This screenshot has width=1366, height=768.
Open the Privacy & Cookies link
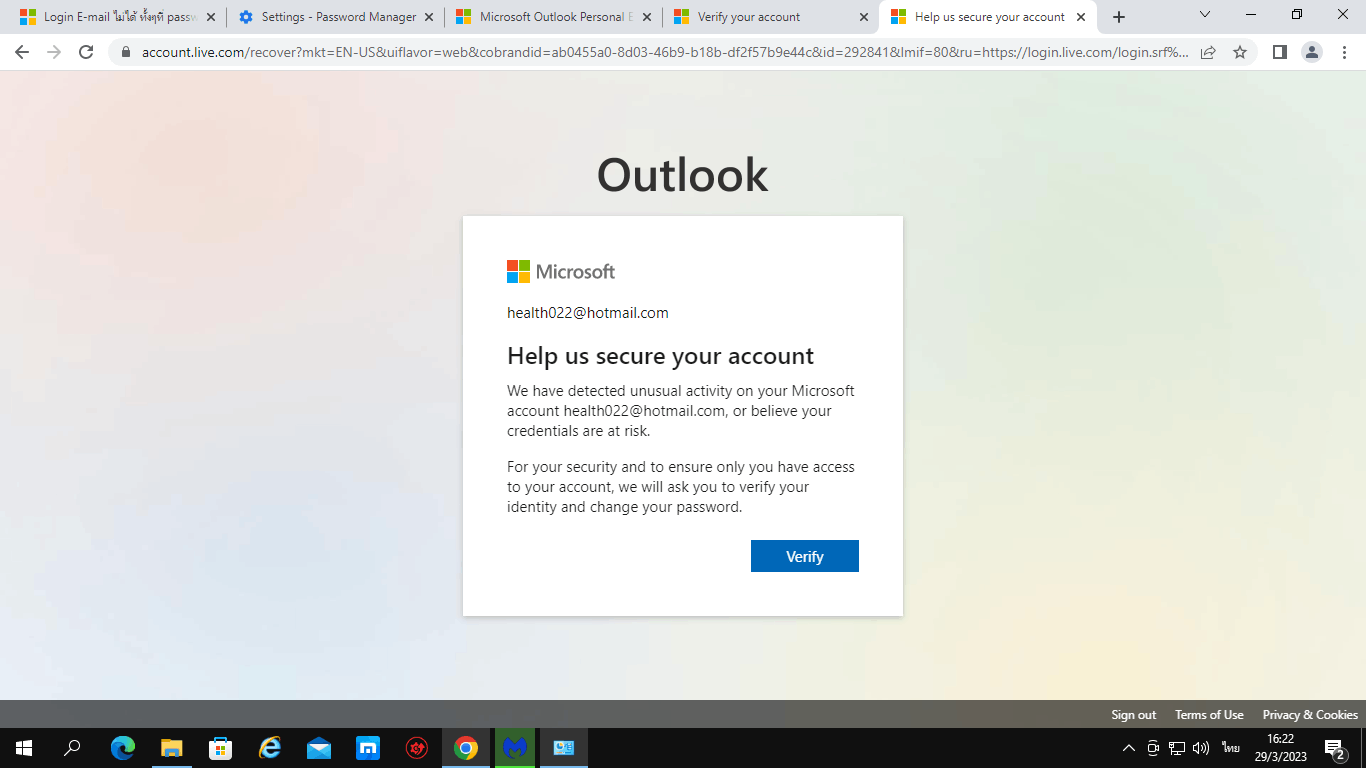pyautogui.click(x=1310, y=714)
